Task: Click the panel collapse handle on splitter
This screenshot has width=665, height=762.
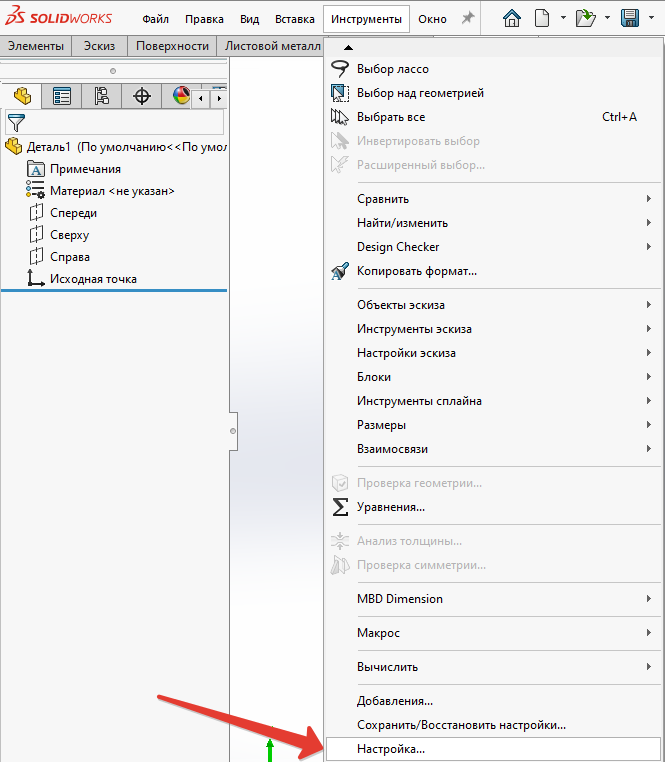Action: (x=233, y=431)
